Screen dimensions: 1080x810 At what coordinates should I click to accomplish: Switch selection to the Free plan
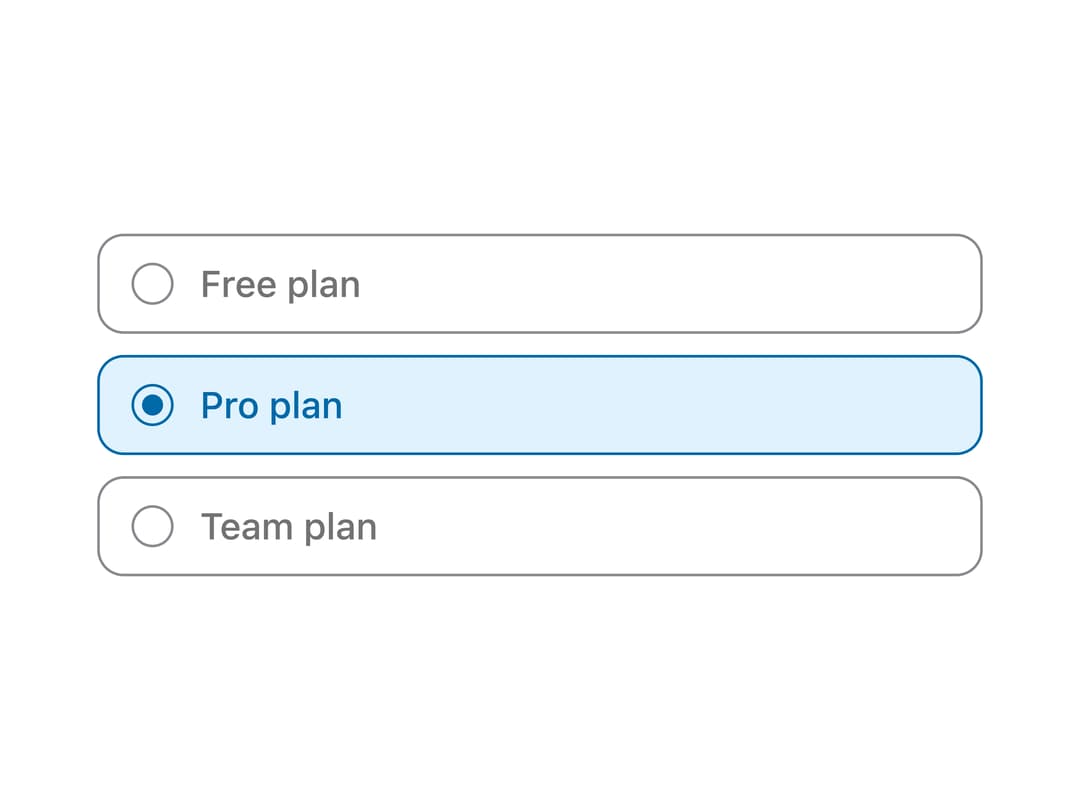pyautogui.click(x=152, y=284)
